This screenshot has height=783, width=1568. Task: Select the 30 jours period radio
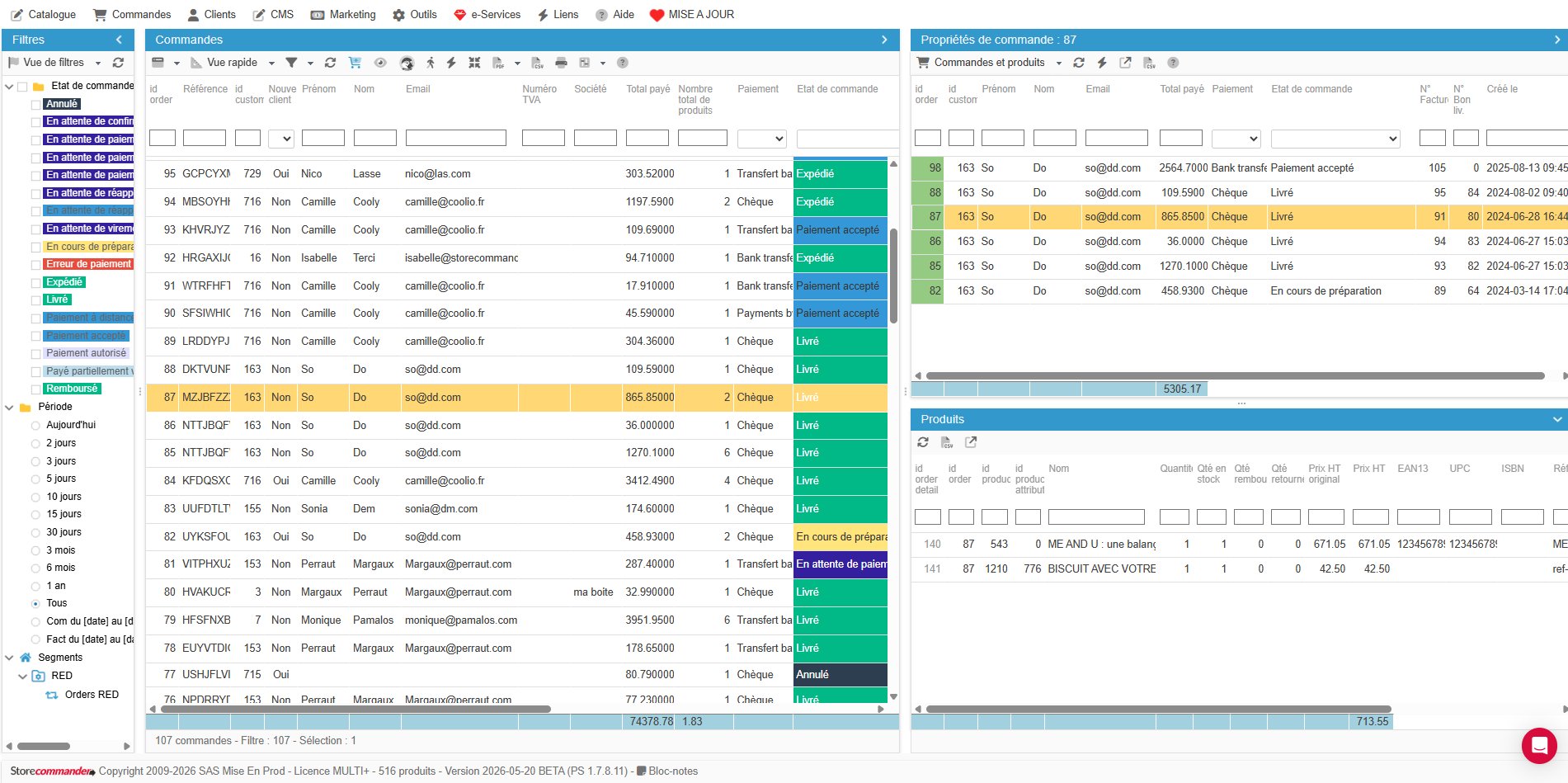click(35, 532)
